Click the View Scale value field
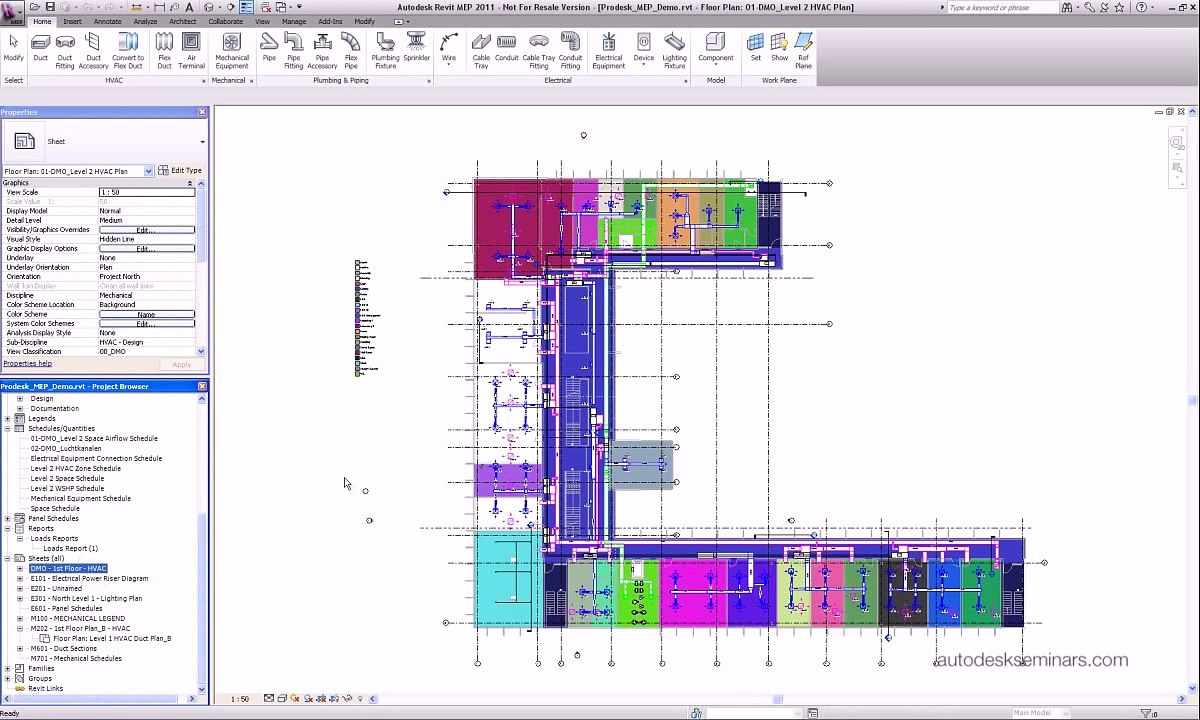 tap(147, 192)
